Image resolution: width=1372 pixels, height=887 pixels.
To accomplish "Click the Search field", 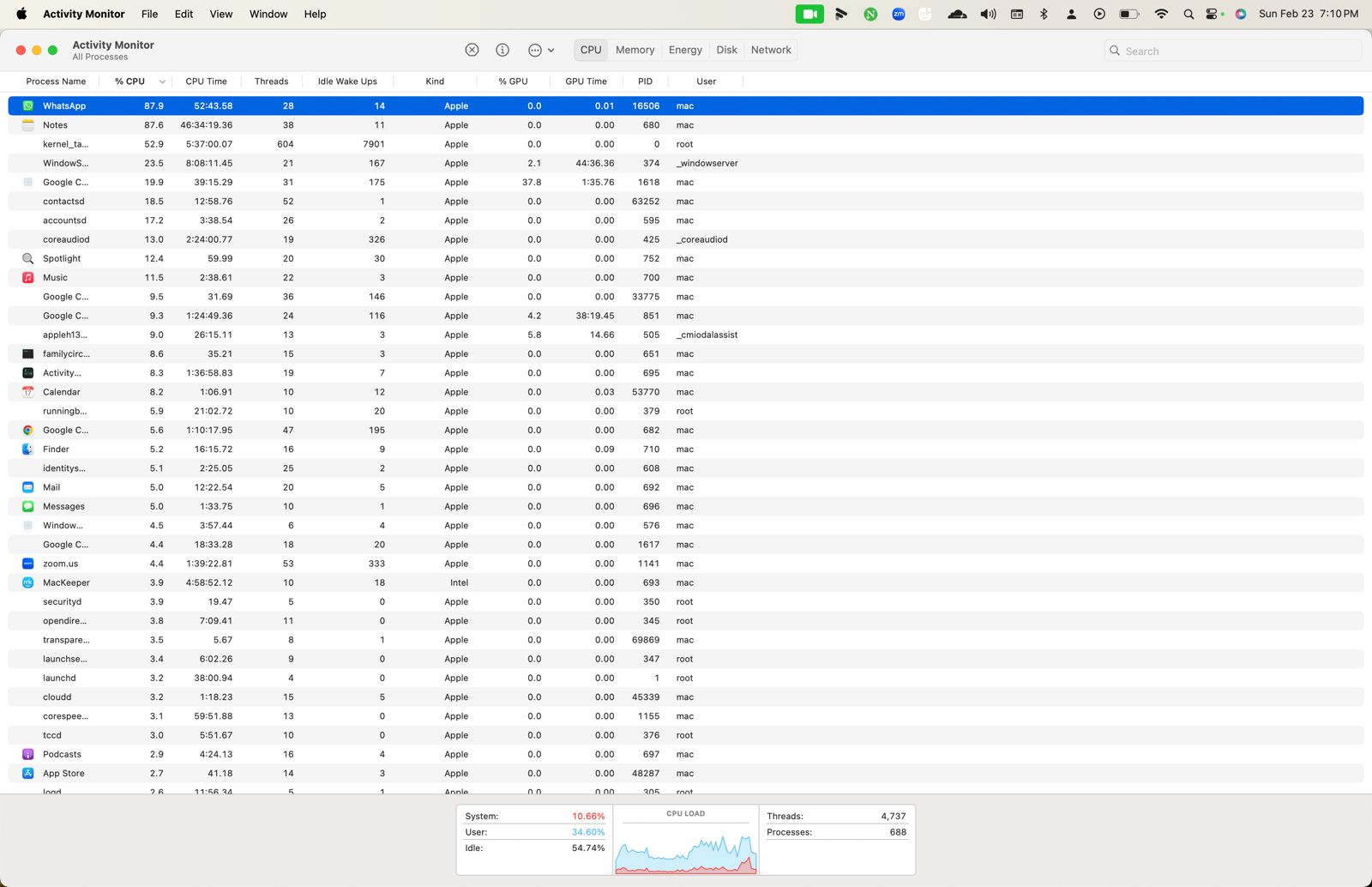I will pyautogui.click(x=1232, y=51).
